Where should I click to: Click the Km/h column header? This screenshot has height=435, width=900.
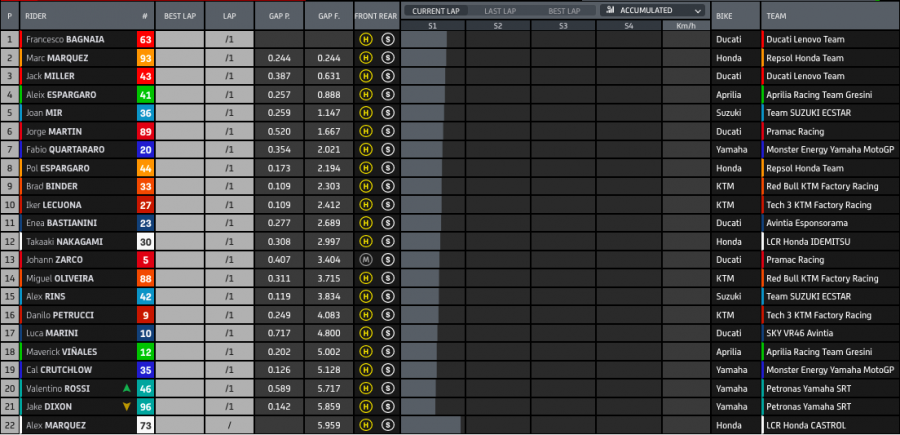click(x=685, y=25)
